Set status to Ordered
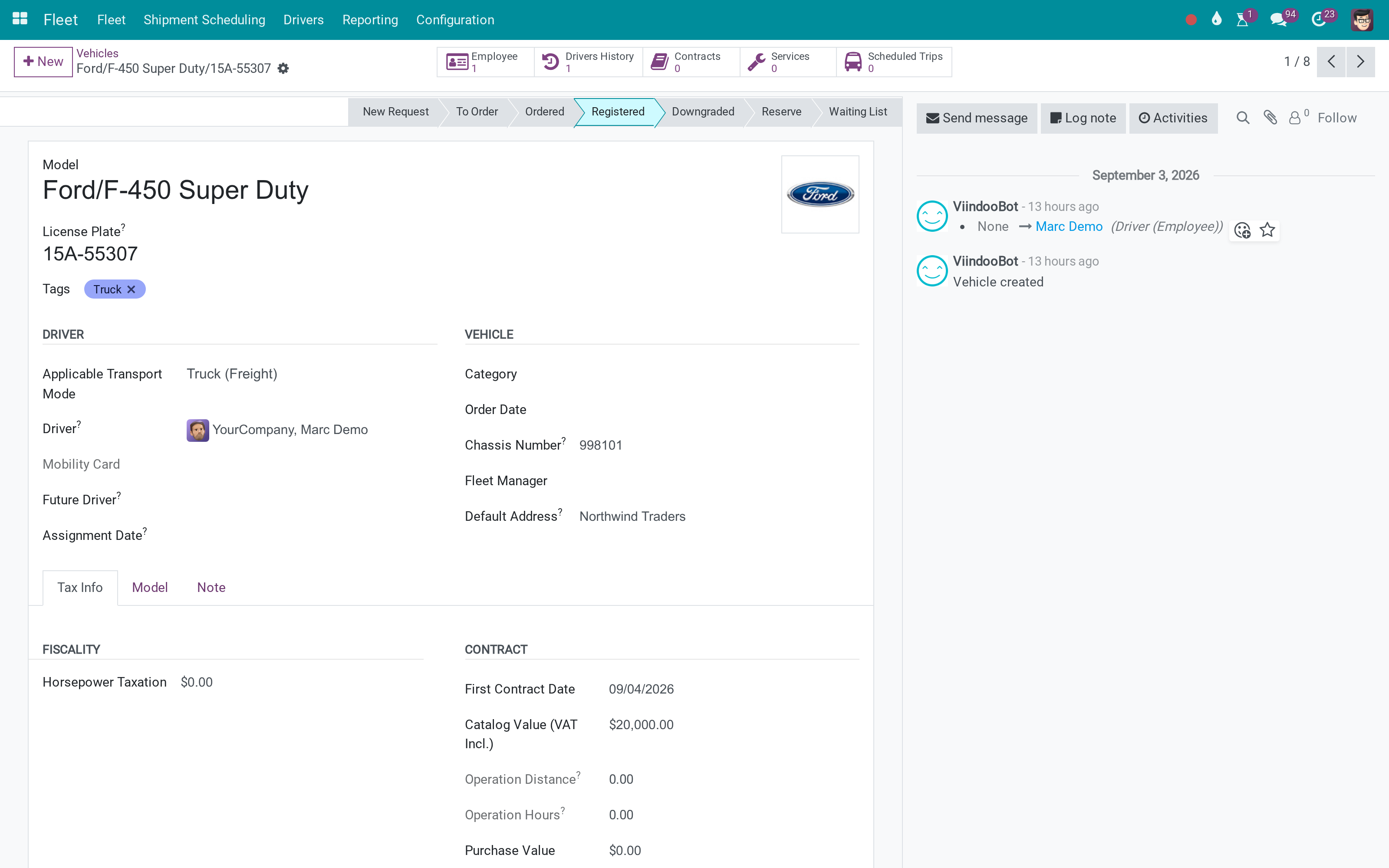This screenshot has height=868, width=1389. click(545, 112)
